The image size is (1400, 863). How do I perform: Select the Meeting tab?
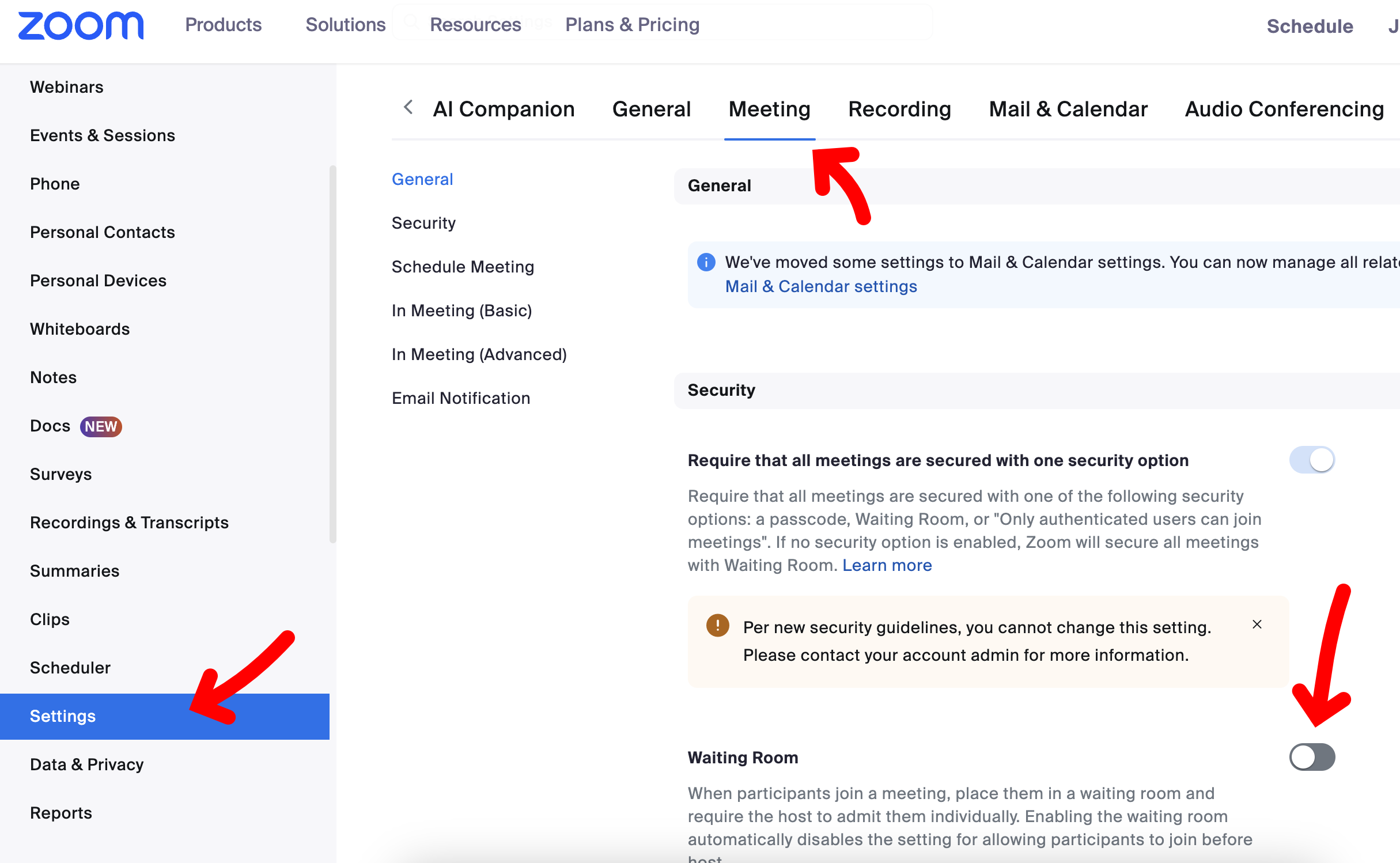coord(769,109)
